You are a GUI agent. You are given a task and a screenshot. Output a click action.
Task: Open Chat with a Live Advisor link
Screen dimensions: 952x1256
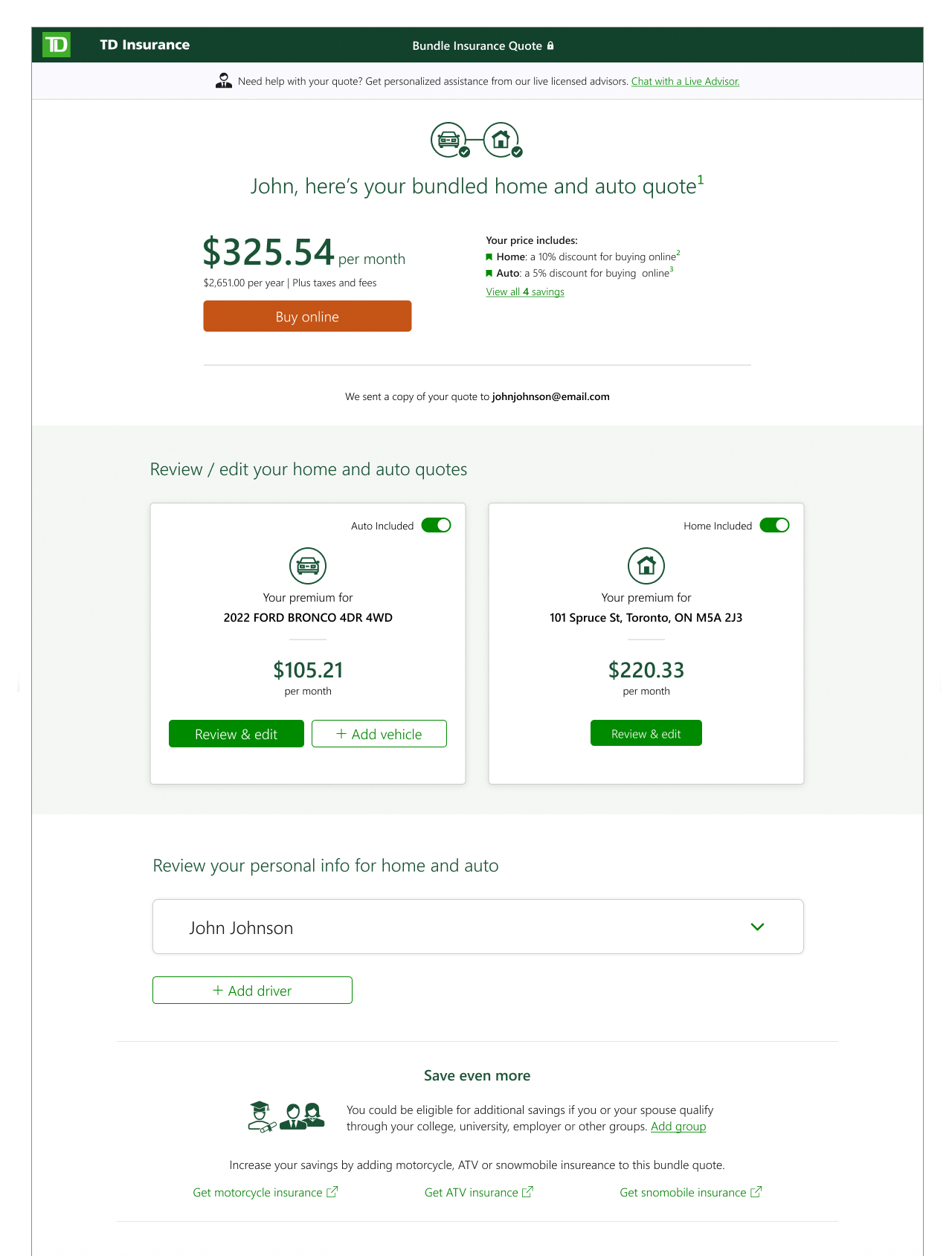point(685,81)
